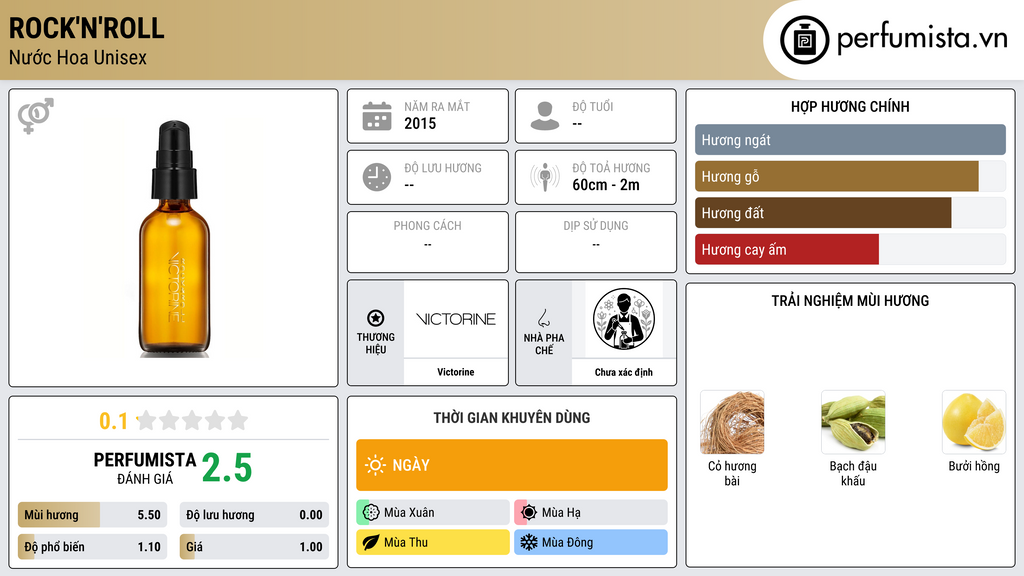Click the THỜI GIAN KHUYÊN DÙNG heading

pos(512,418)
